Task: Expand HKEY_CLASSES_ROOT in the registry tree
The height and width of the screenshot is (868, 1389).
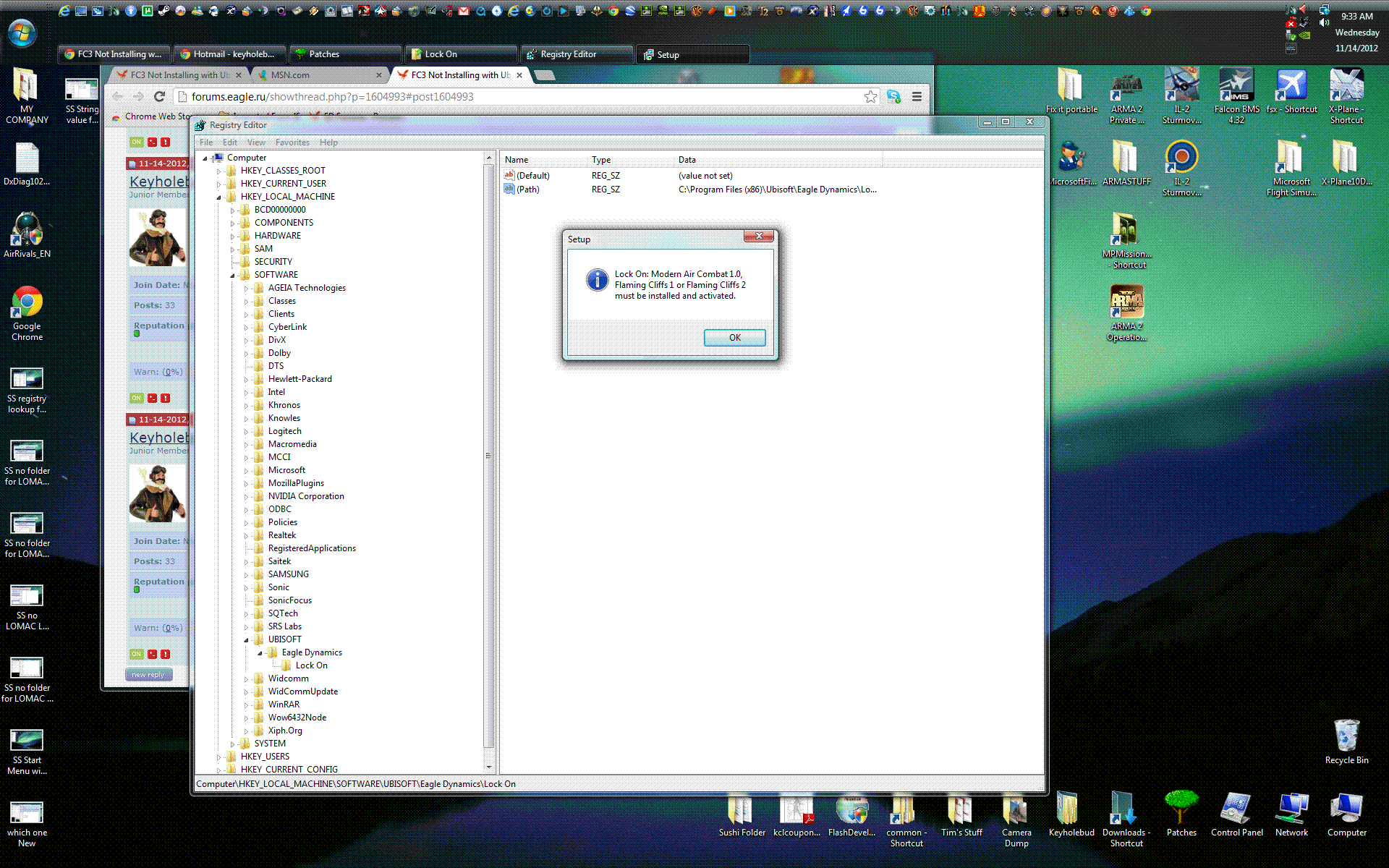Action: [219, 171]
